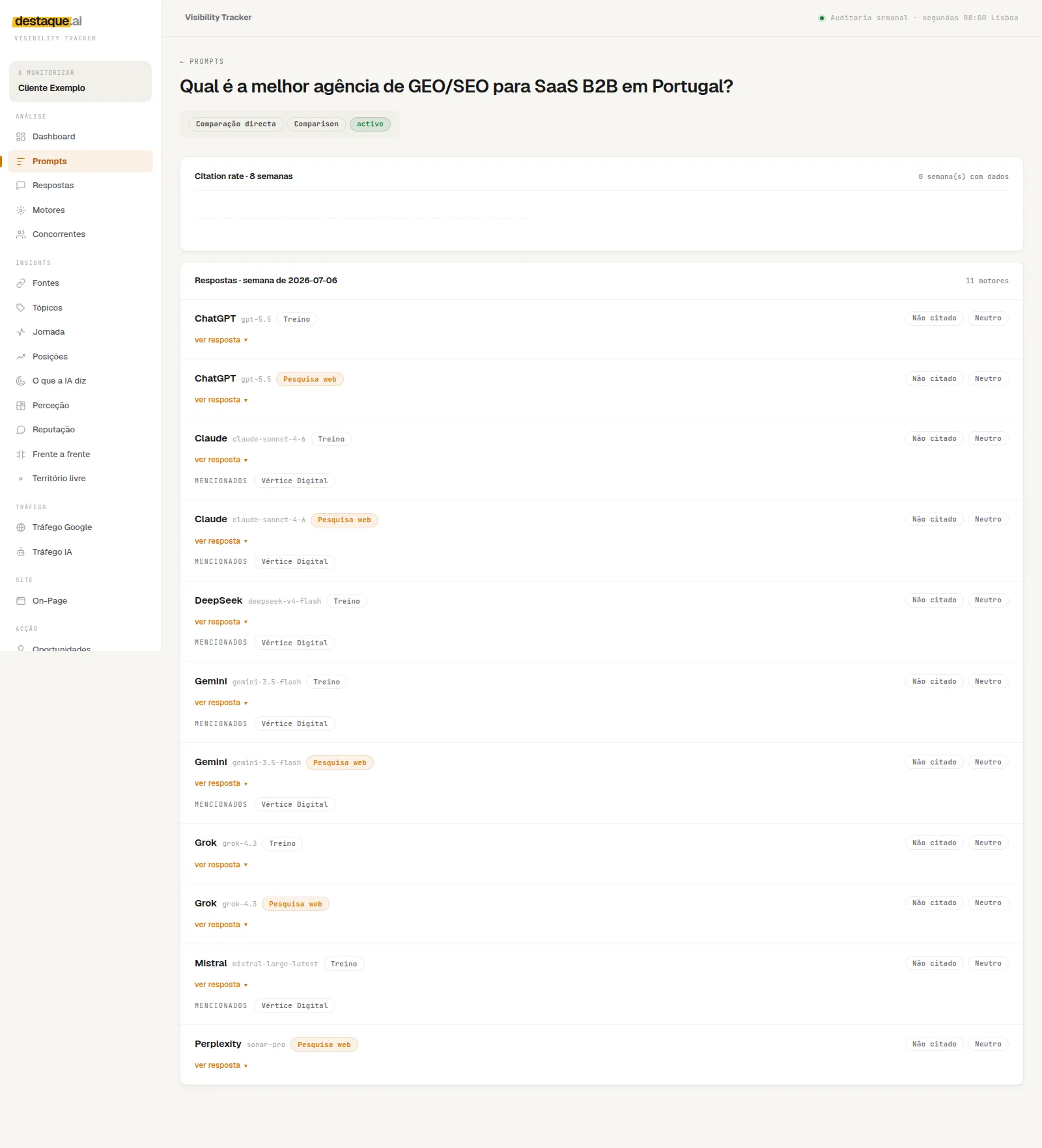Go to Respostas section
1042x1148 pixels.
point(81,186)
